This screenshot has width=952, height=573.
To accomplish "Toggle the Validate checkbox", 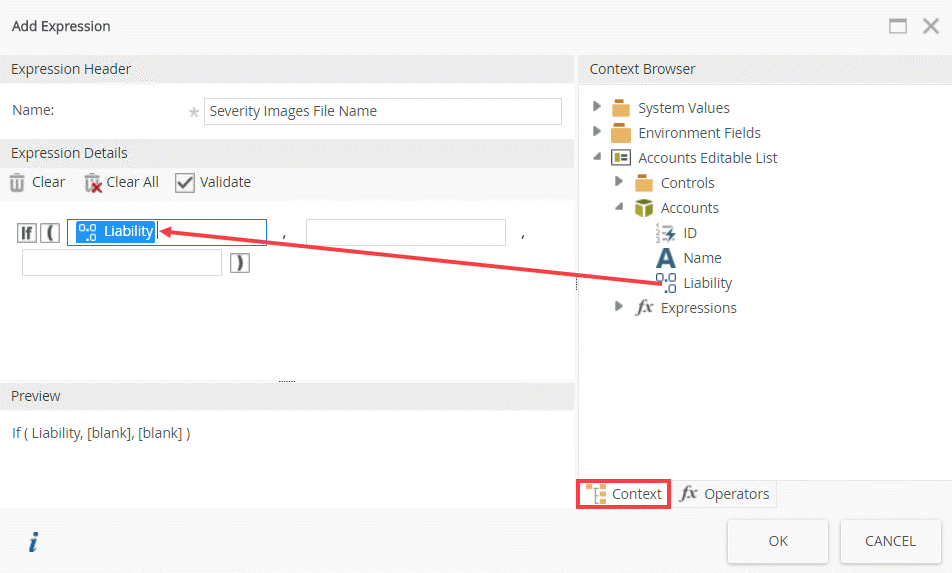I will (x=185, y=182).
